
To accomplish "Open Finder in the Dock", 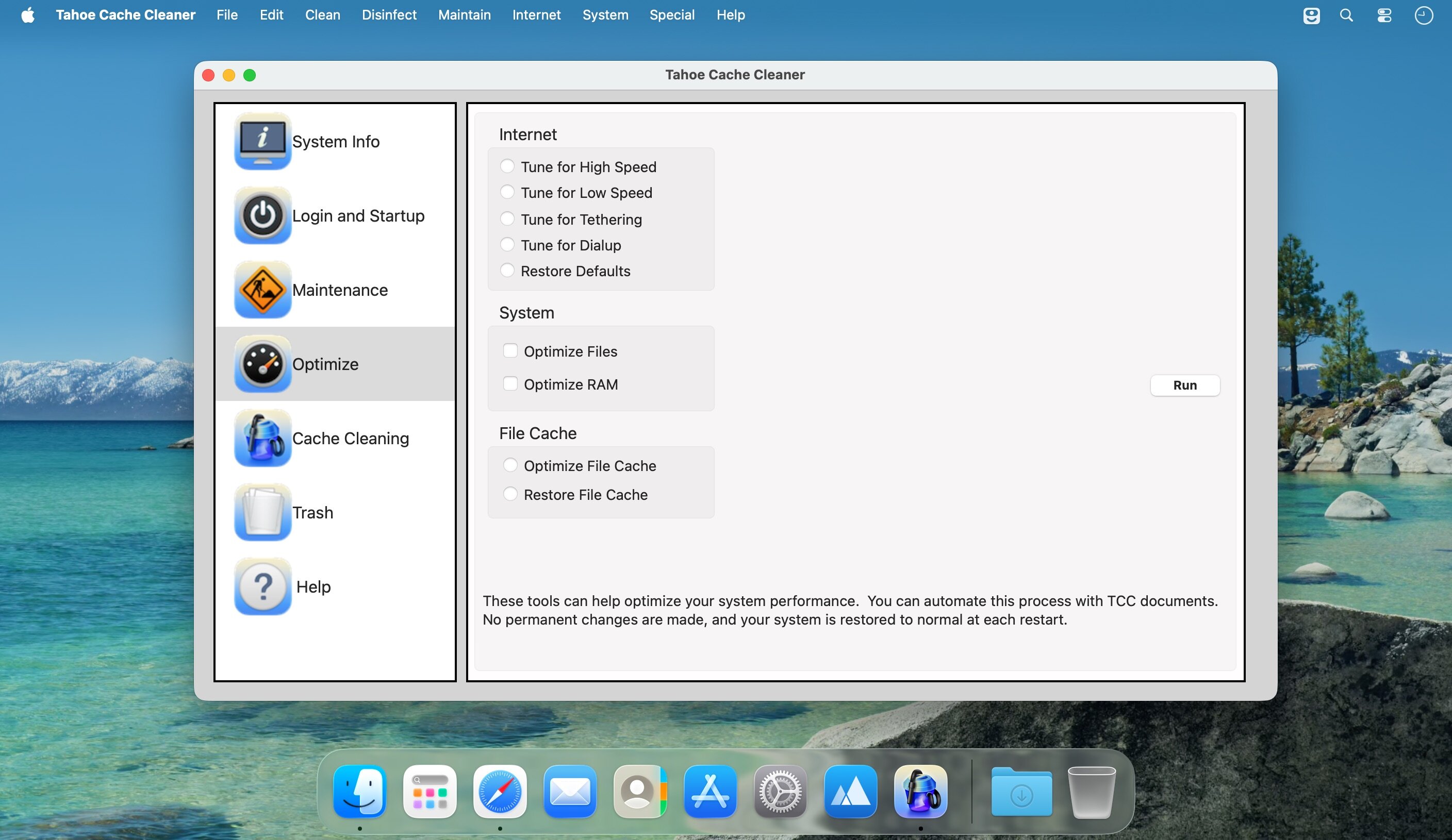I will pos(360,792).
